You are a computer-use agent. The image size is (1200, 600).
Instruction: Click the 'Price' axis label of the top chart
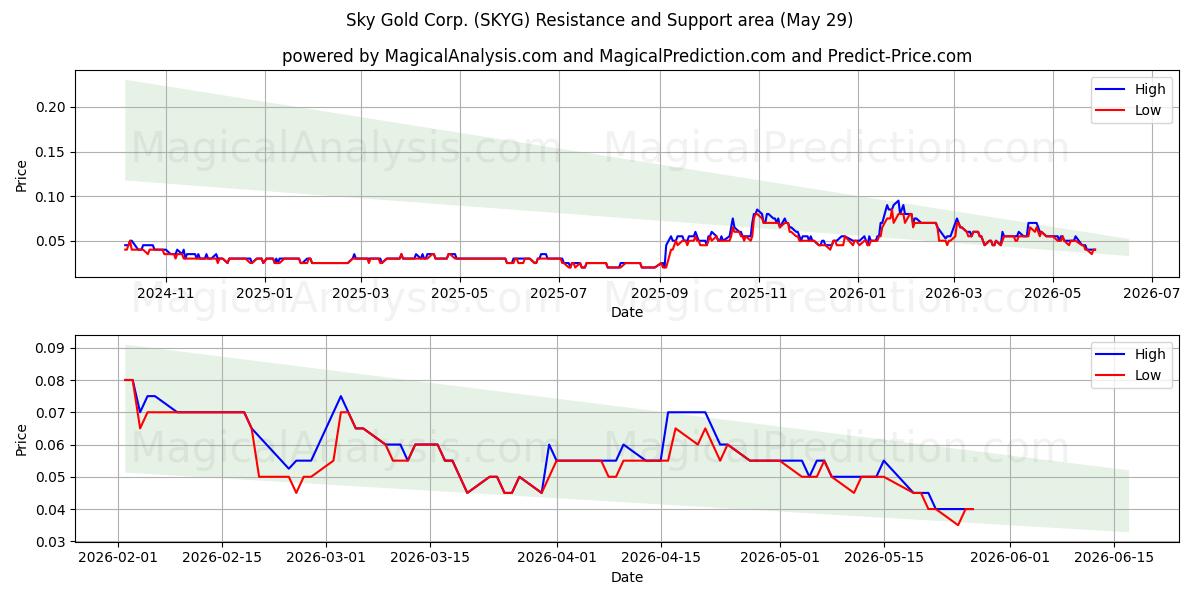[x=22, y=176]
